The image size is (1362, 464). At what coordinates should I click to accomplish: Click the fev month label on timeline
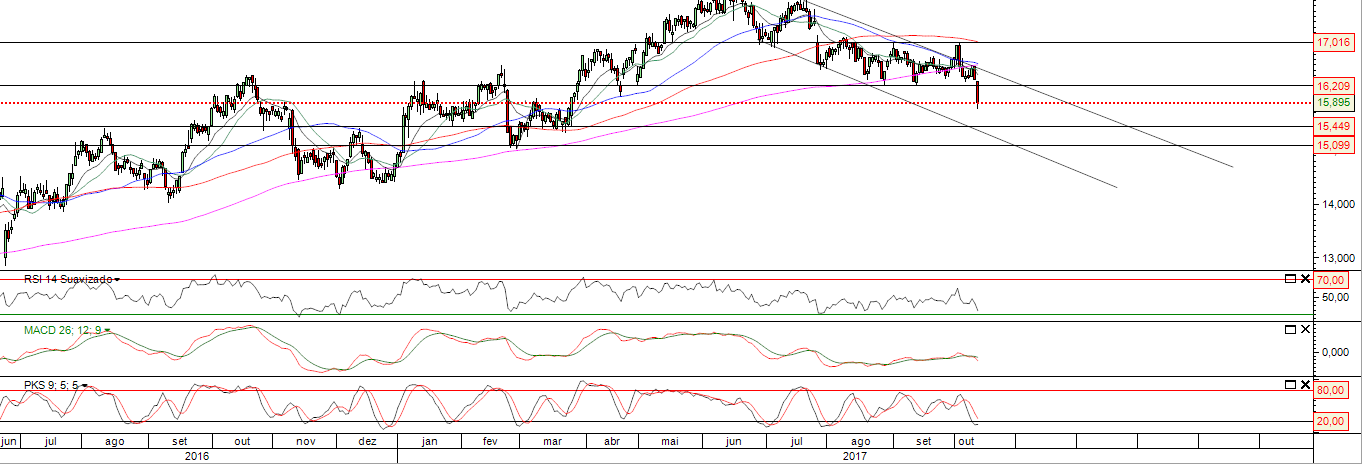490,441
